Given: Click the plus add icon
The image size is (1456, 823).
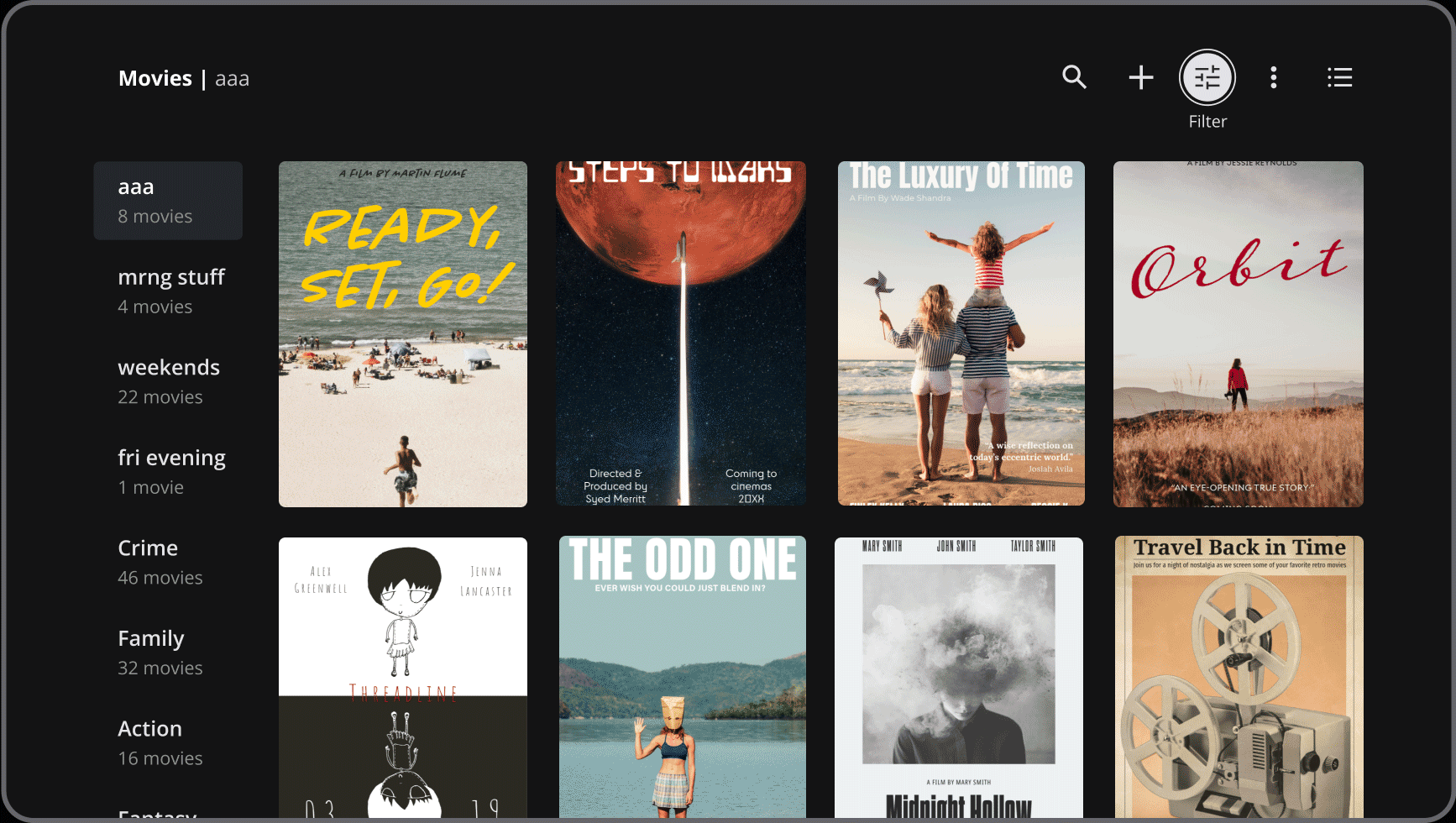Looking at the screenshot, I should [1140, 77].
